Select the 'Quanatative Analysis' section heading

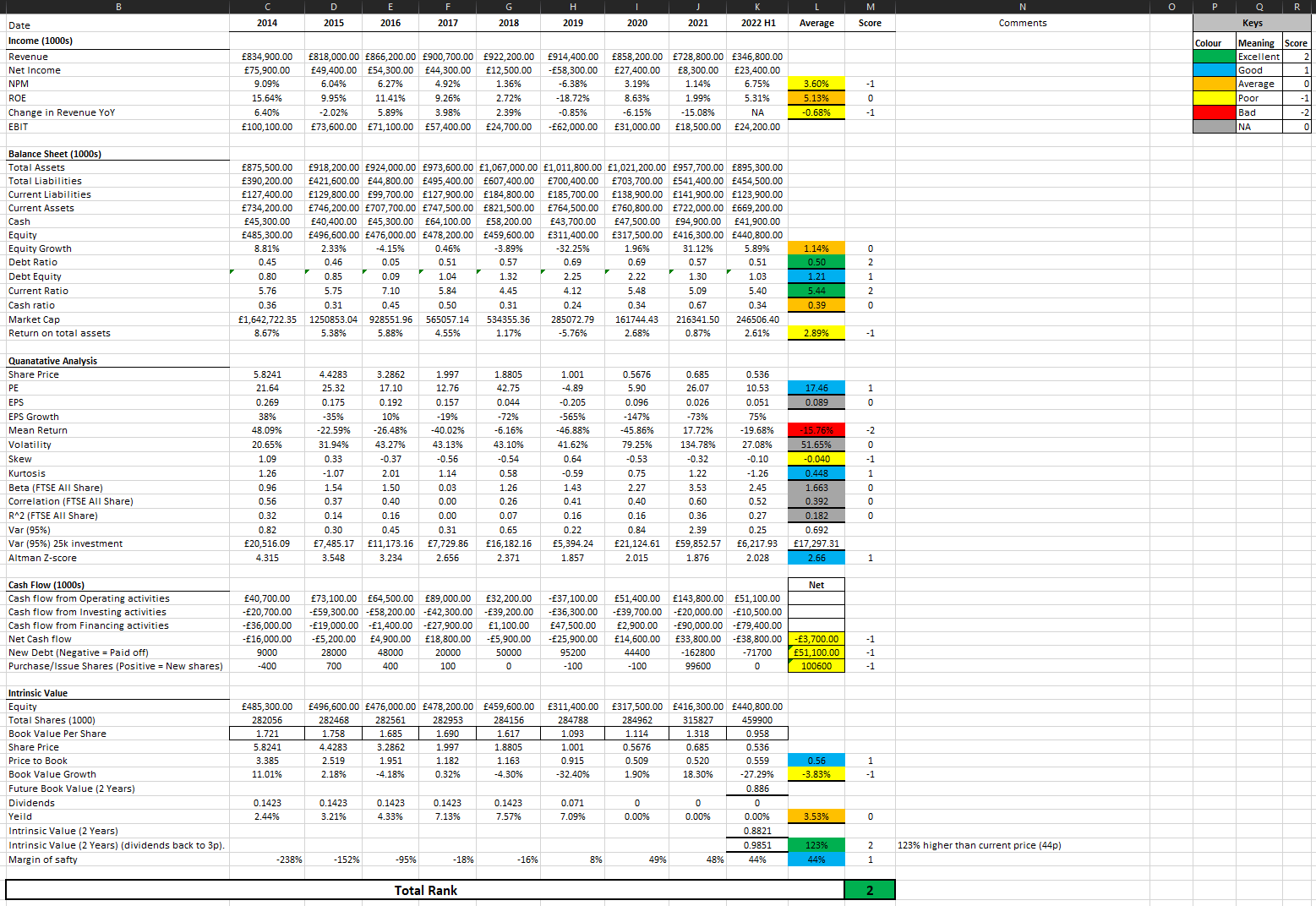coord(117,361)
